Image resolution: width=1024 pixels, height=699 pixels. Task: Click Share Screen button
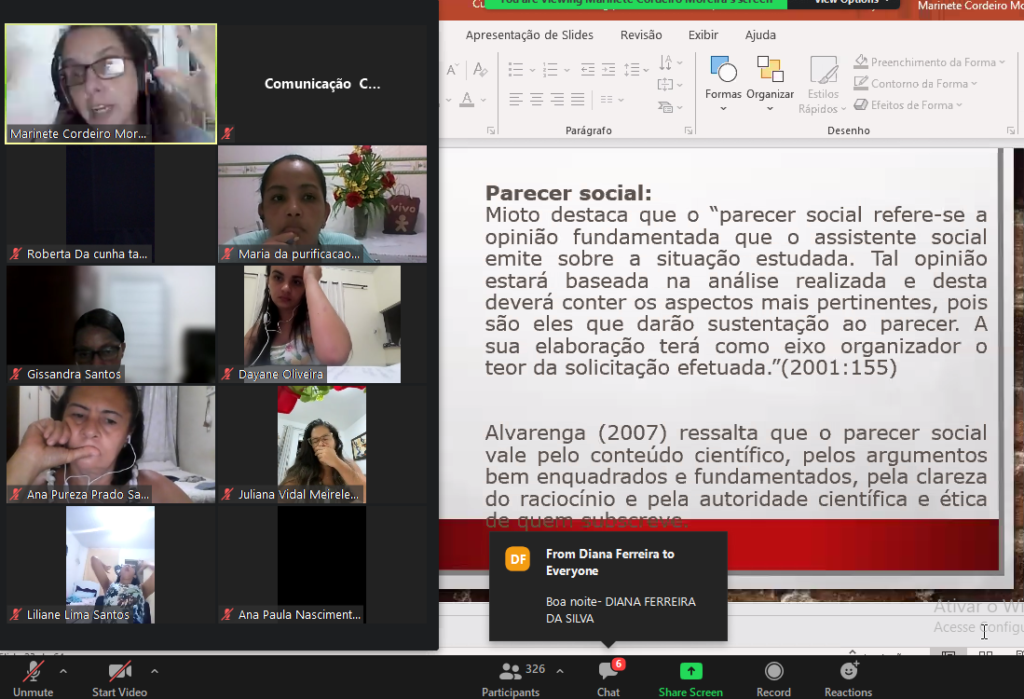(x=690, y=678)
